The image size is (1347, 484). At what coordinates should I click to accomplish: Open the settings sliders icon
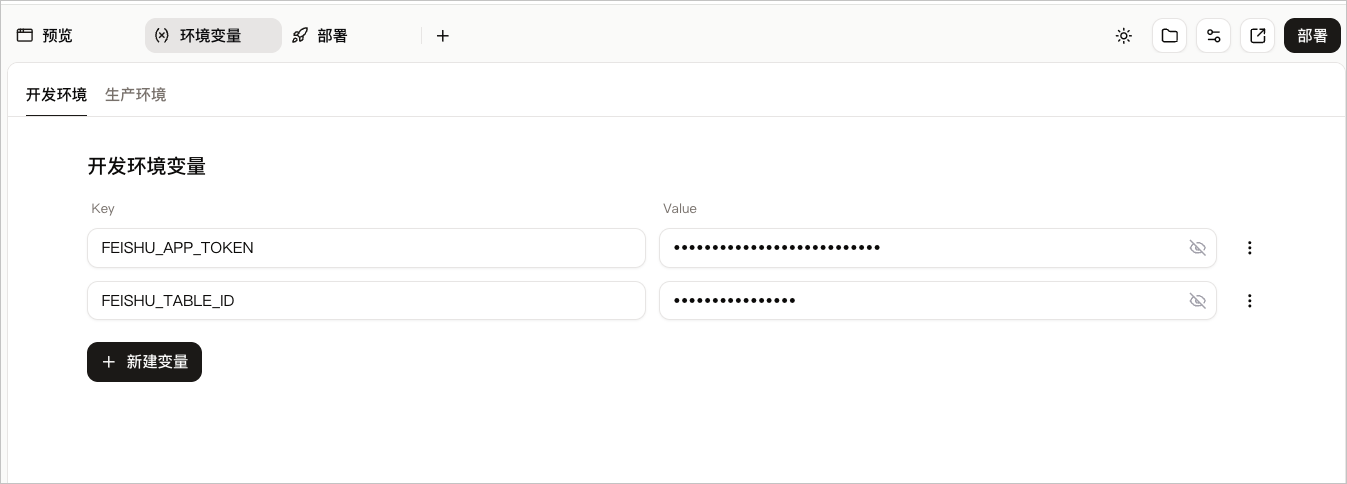[1213, 36]
